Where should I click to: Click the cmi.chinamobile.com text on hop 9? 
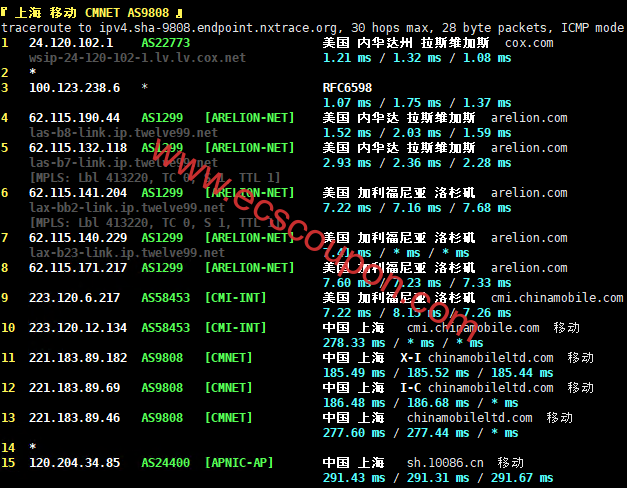tap(557, 298)
